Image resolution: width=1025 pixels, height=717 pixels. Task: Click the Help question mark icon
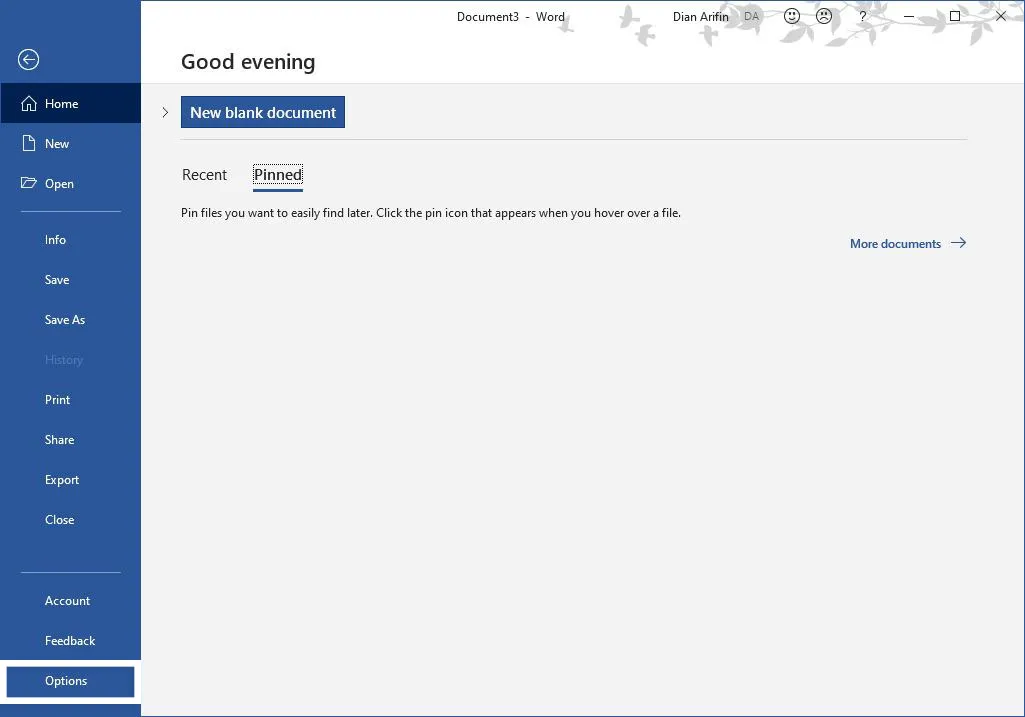pos(862,16)
